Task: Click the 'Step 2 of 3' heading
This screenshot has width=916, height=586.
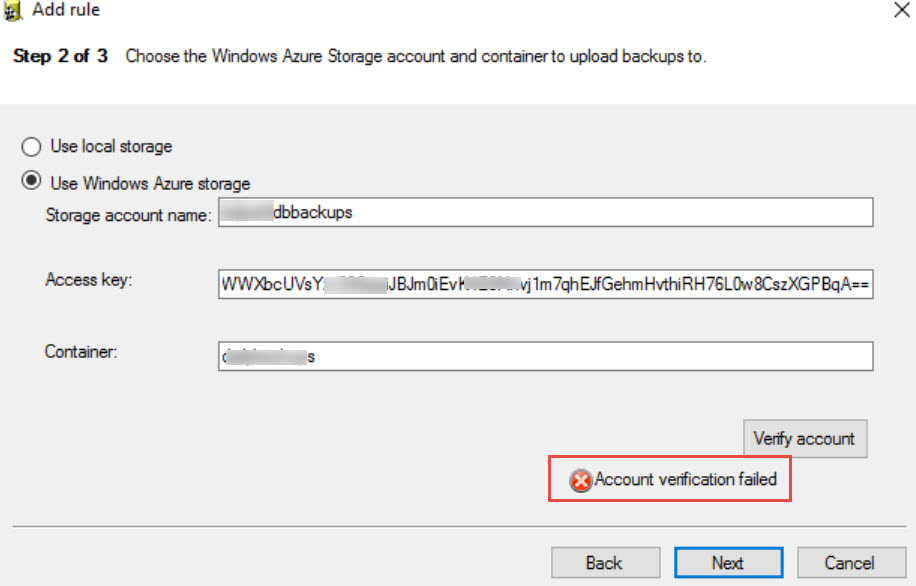Action: pyautogui.click(x=61, y=56)
